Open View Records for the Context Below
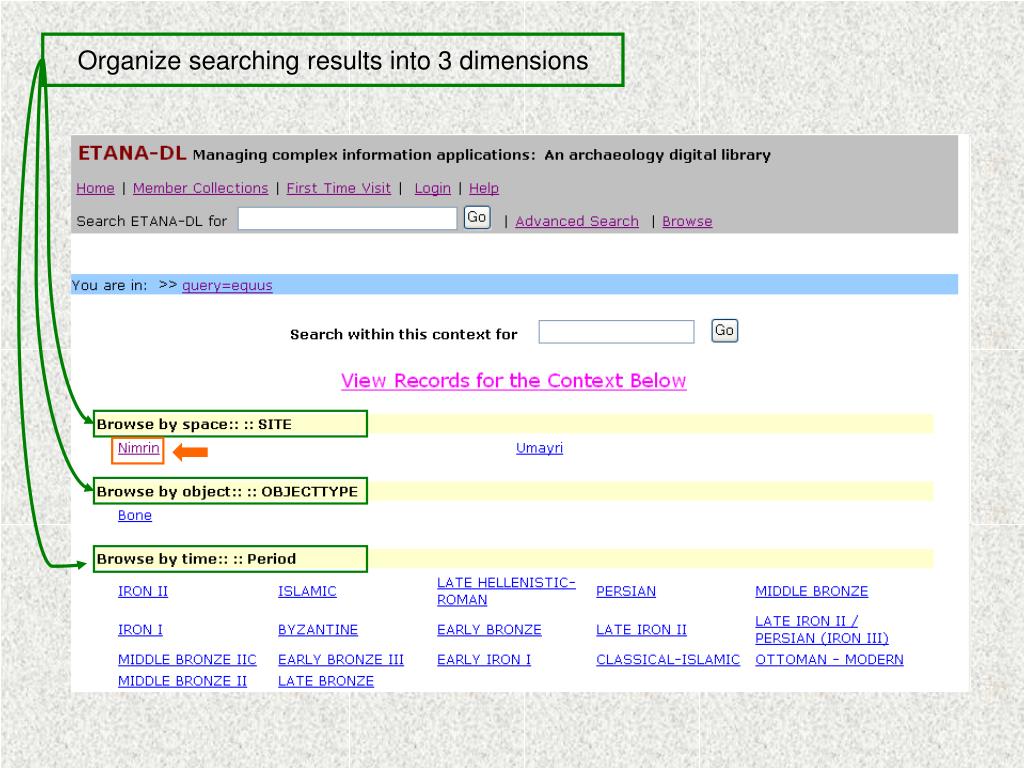 click(513, 381)
